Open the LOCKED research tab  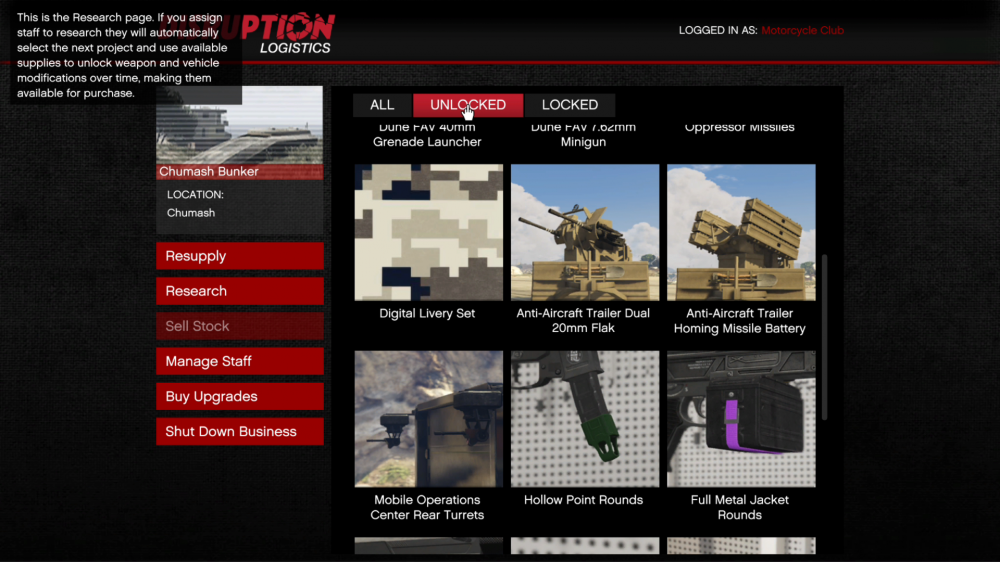570,105
